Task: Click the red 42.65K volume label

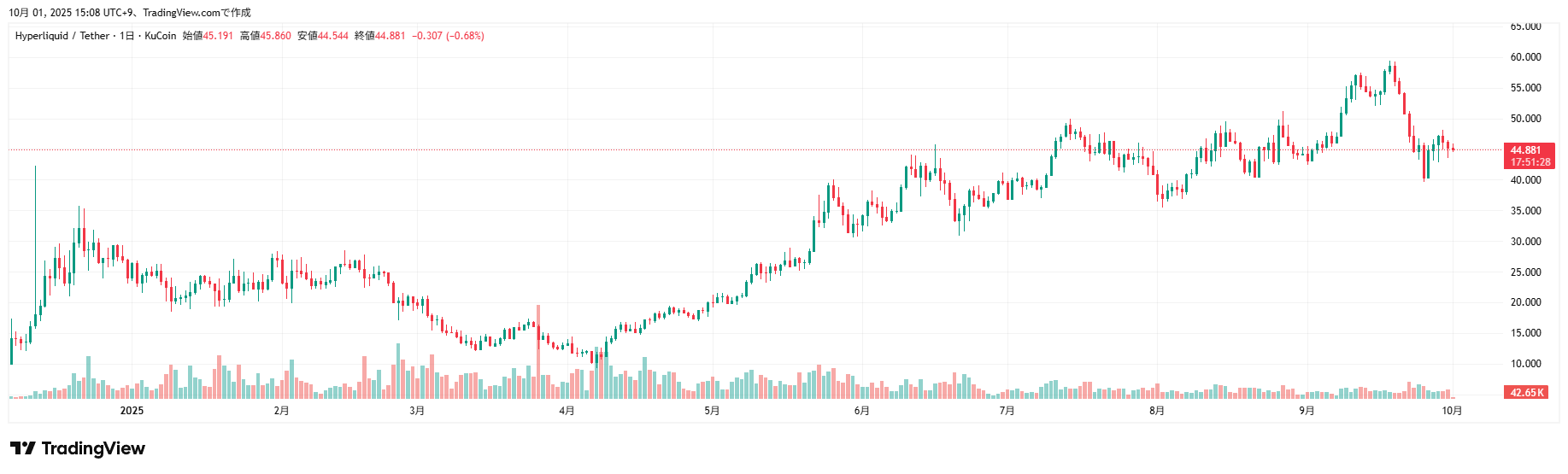Action: (1526, 393)
